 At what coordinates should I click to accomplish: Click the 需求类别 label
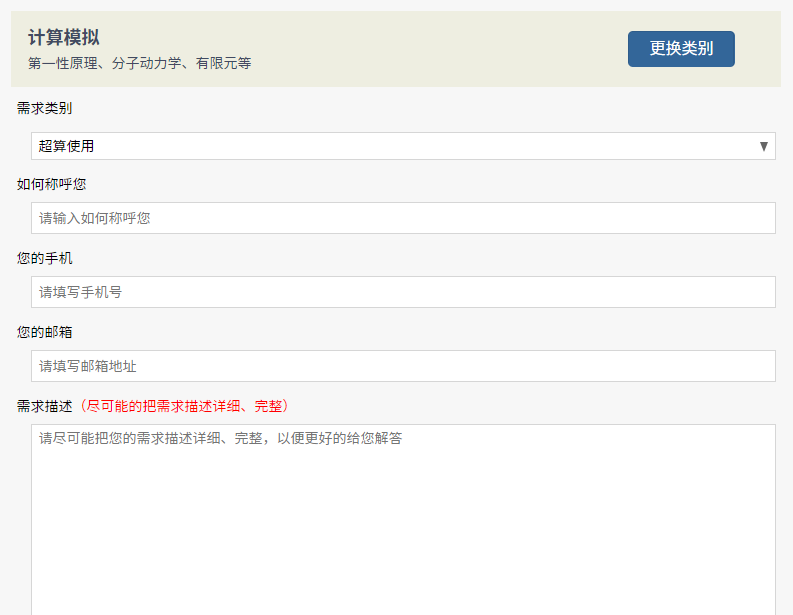[45, 108]
